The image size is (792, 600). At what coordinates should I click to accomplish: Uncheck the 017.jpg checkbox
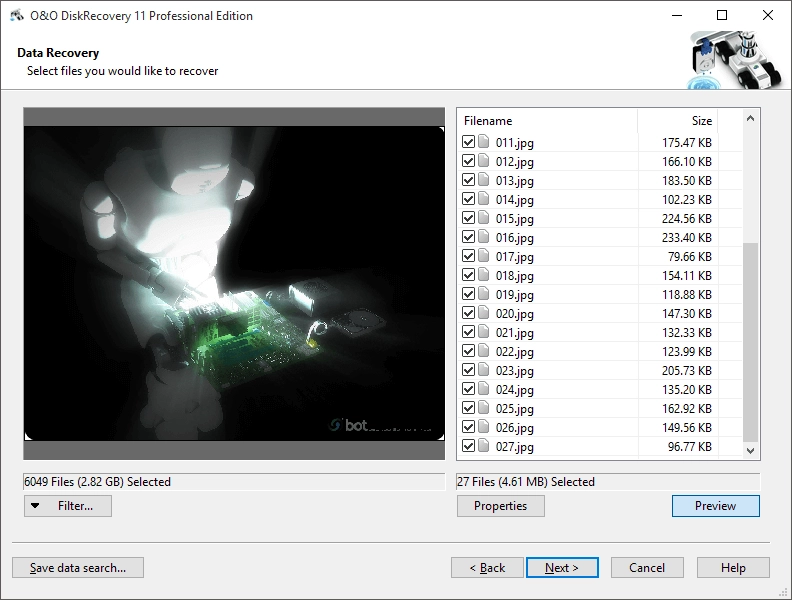click(468, 256)
